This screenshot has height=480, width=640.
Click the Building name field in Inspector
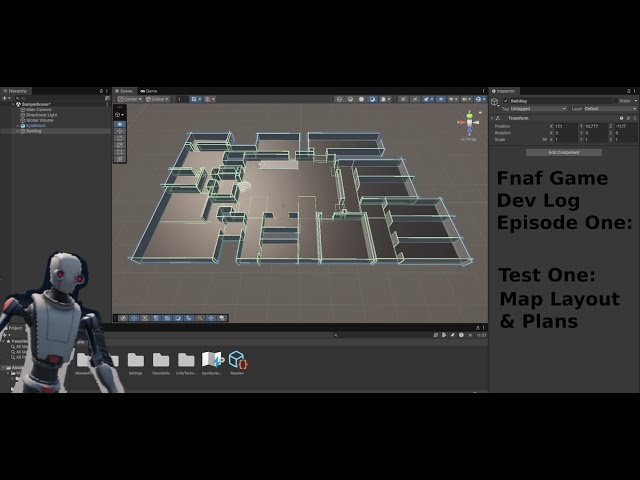click(x=561, y=101)
